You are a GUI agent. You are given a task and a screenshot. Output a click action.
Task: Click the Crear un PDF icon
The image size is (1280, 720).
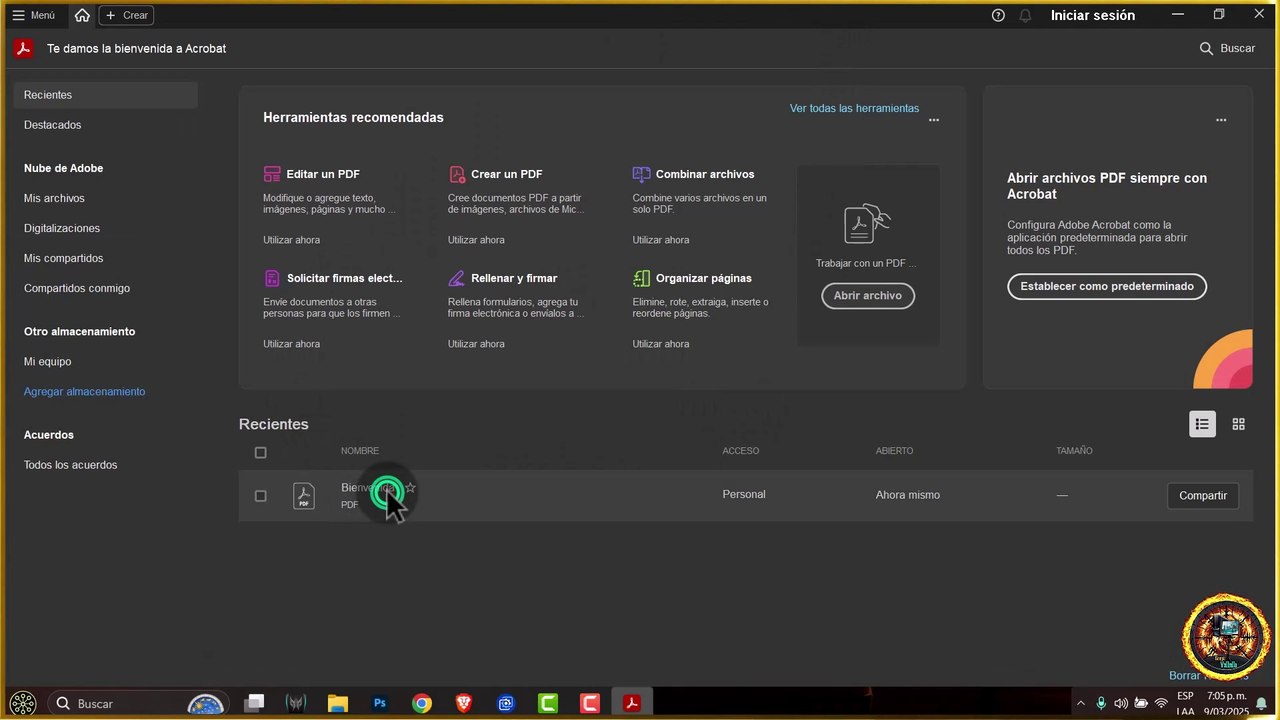(457, 174)
